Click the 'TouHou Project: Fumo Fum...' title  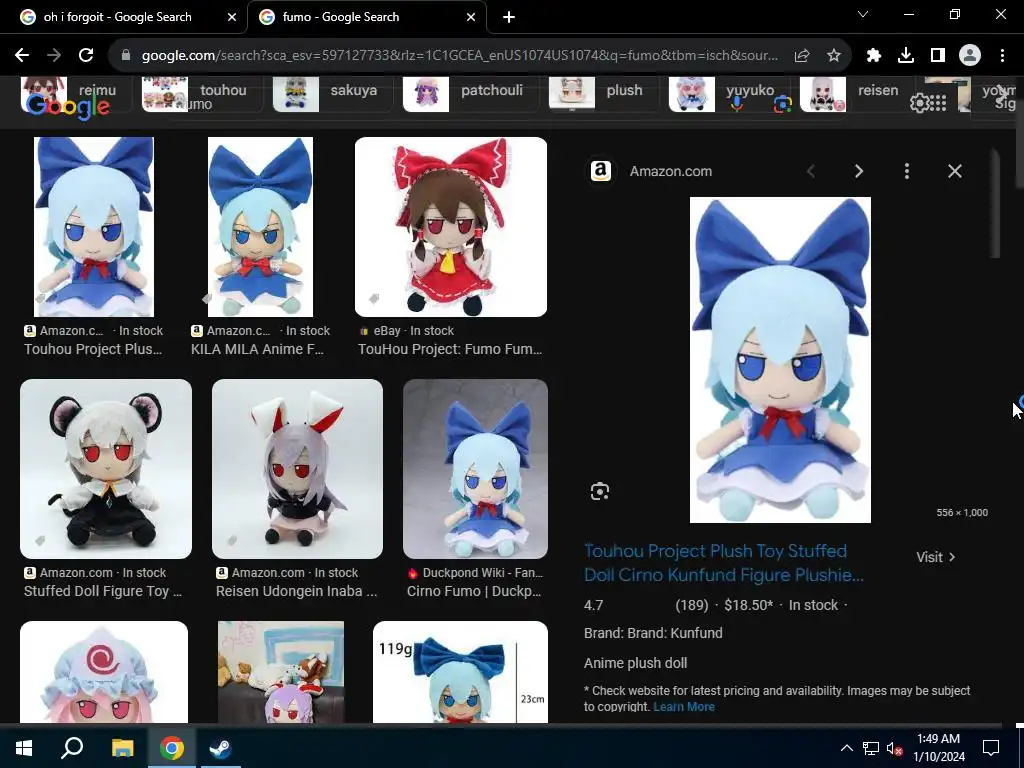click(x=450, y=349)
